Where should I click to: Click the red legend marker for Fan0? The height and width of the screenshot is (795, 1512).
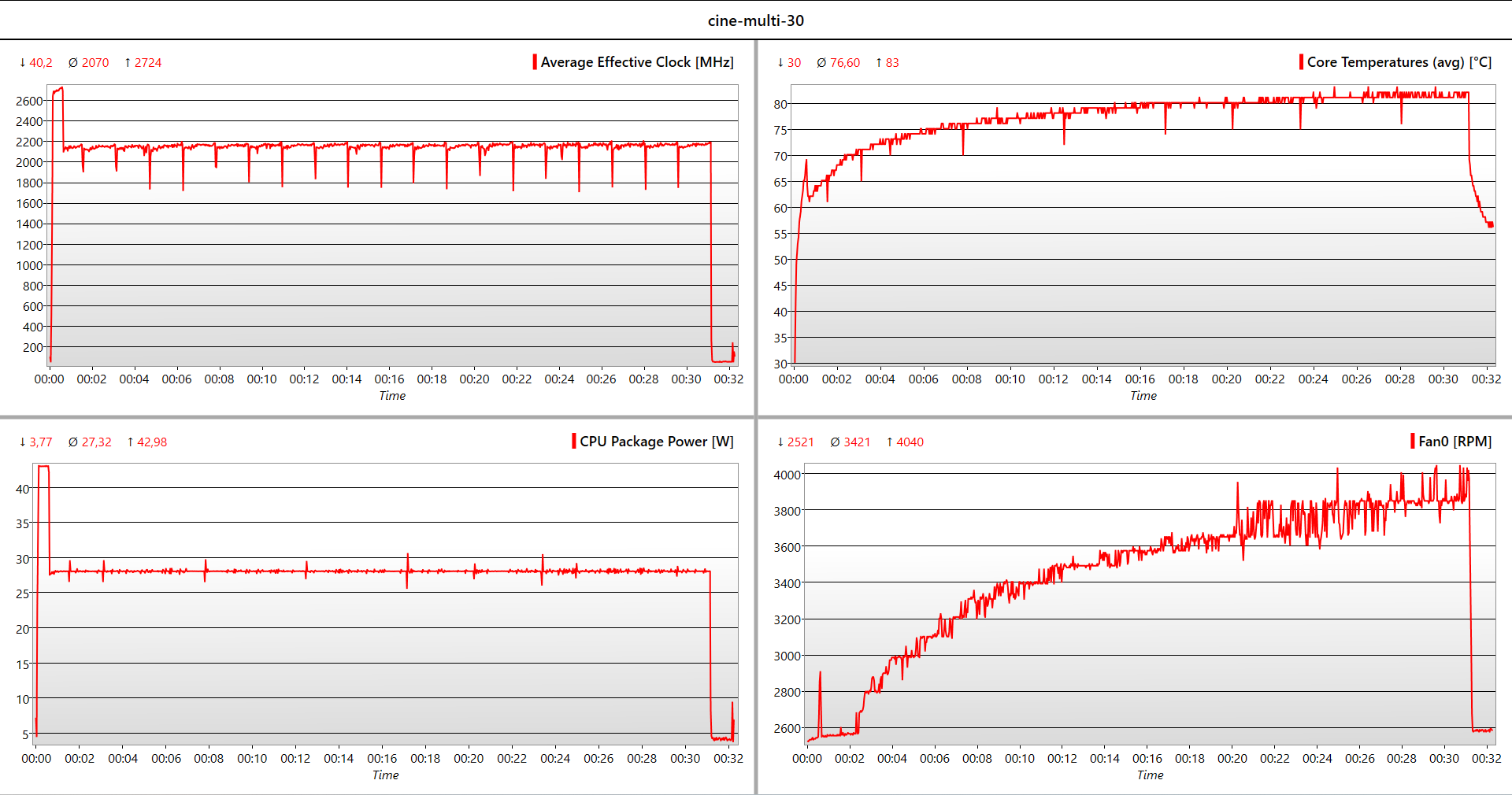point(1414,442)
